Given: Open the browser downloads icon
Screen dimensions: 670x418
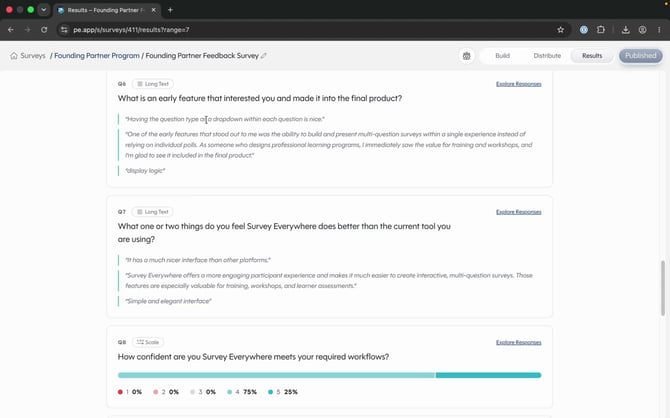Looking at the screenshot, I should point(626,29).
